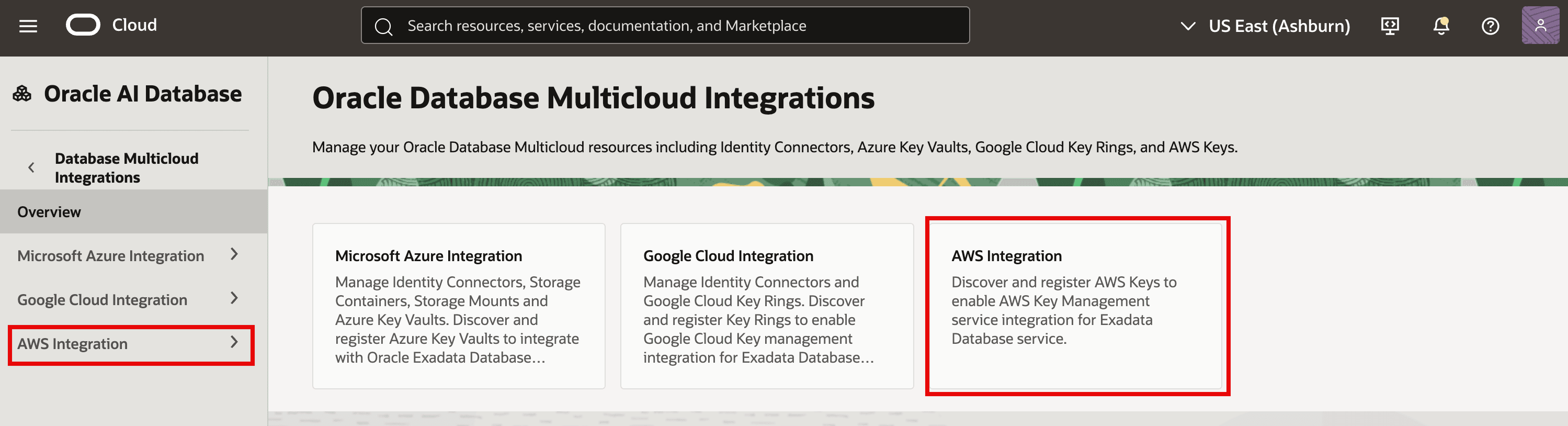Select Microsoft Azure Integration in the sidebar
1568x426 pixels.
coord(111,256)
